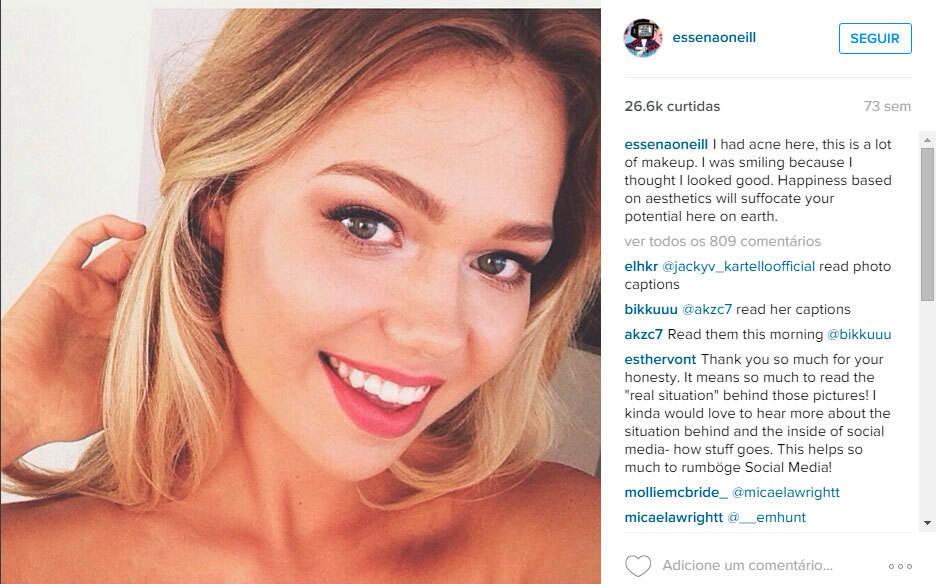Visit elhkr commenter profile
This screenshot has width=936, height=584.
[641, 266]
